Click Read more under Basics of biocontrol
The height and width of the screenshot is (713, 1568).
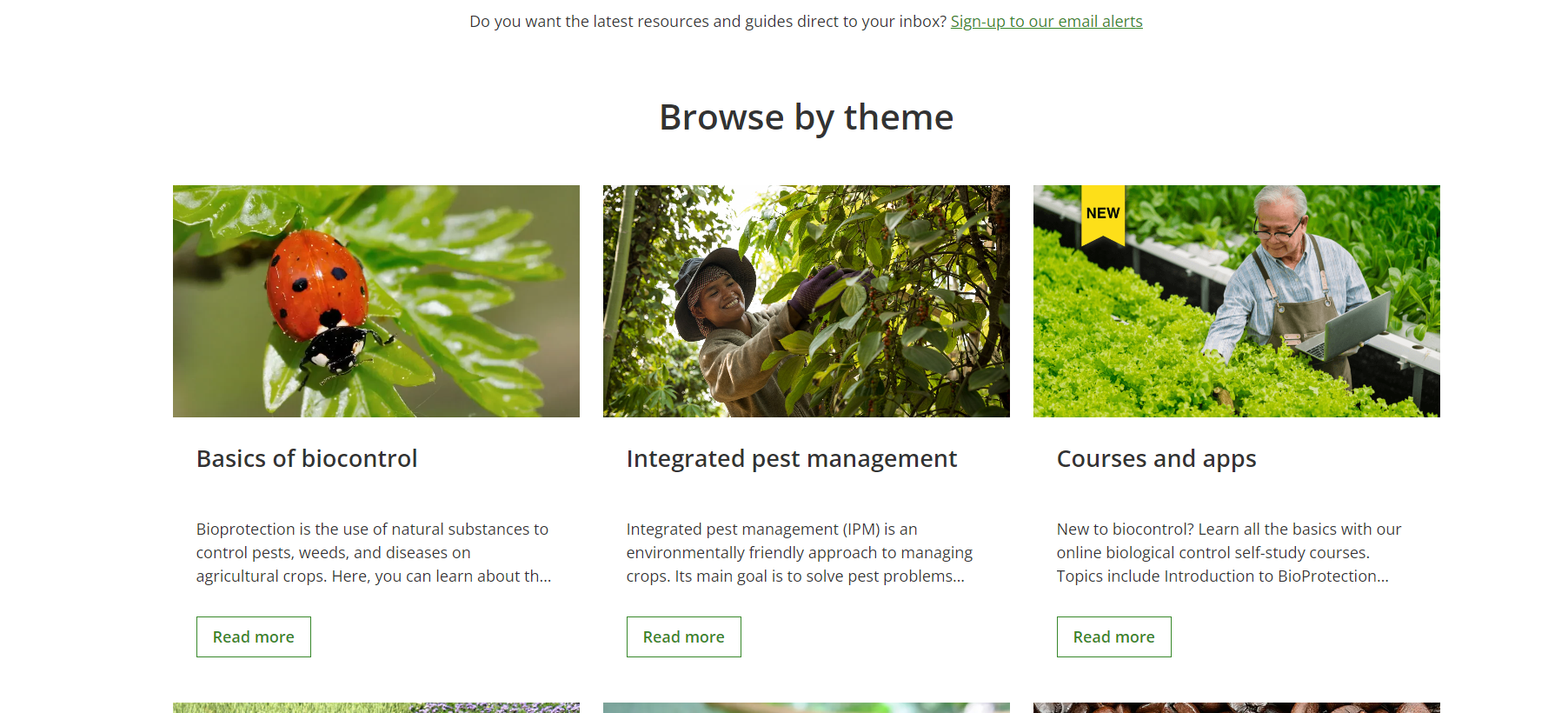click(254, 636)
